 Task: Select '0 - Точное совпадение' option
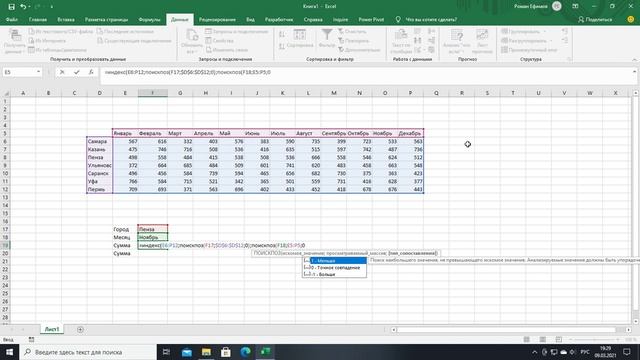pyautogui.click(x=334, y=268)
